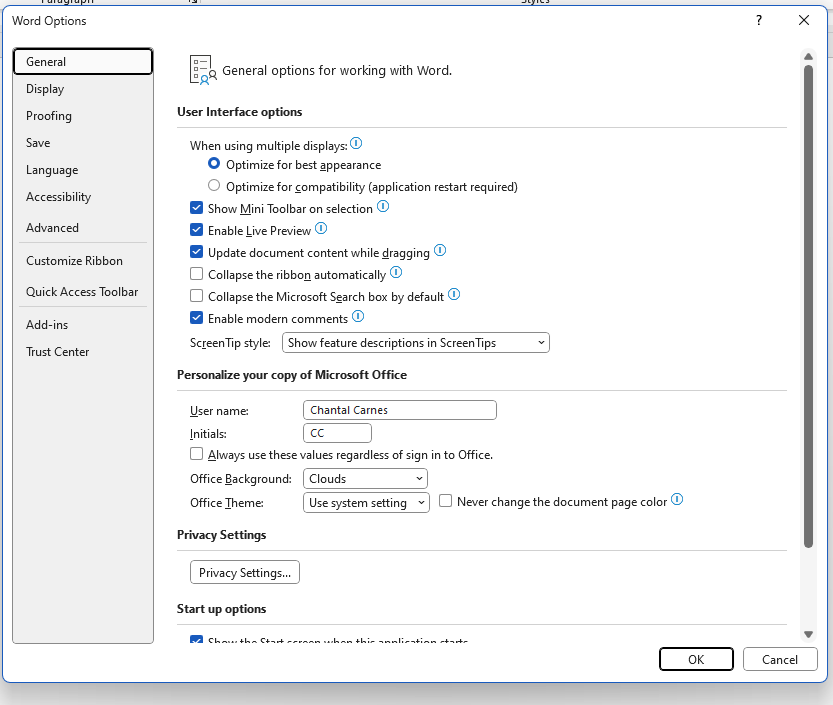
Task: Click Cancel to discard changes
Action: pos(780,659)
